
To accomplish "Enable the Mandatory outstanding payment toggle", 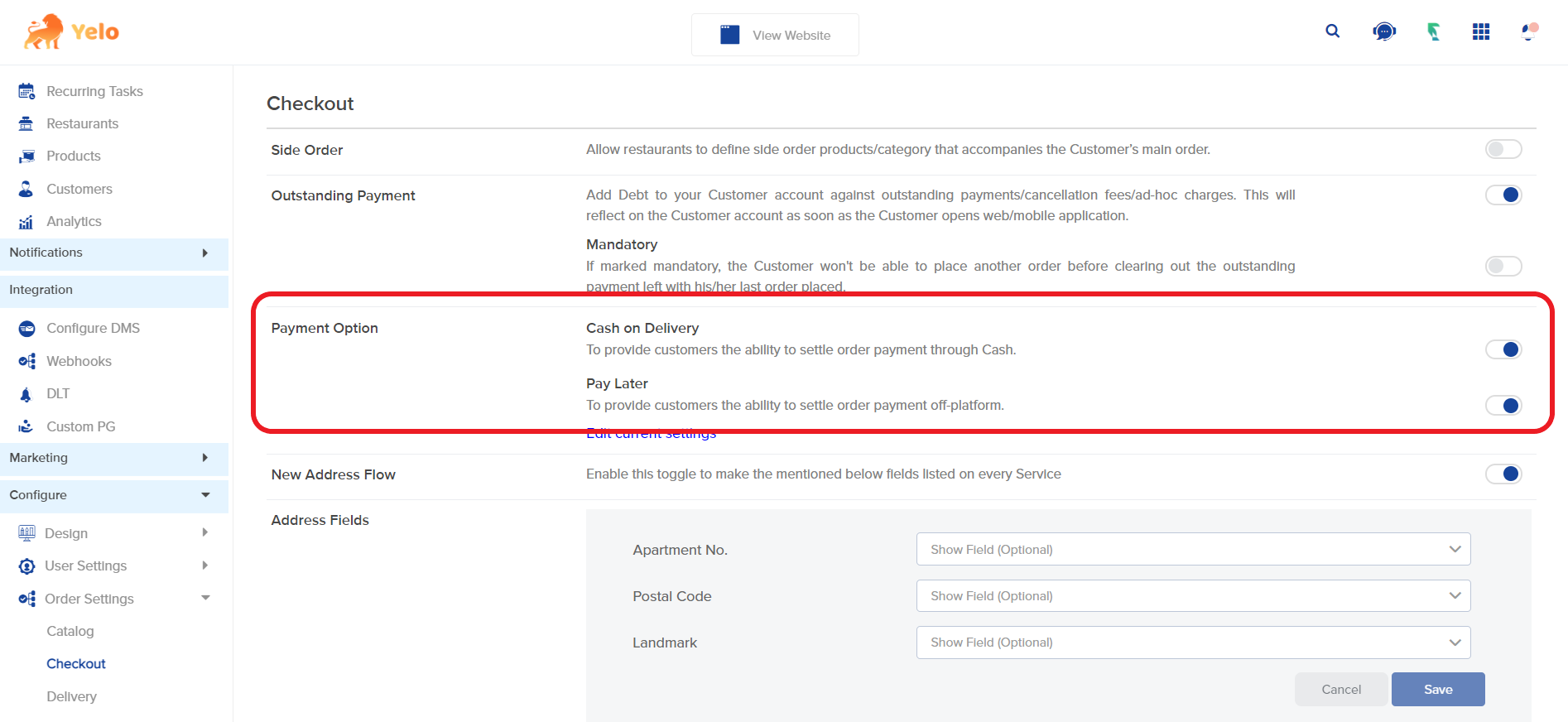I will [x=1503, y=266].
